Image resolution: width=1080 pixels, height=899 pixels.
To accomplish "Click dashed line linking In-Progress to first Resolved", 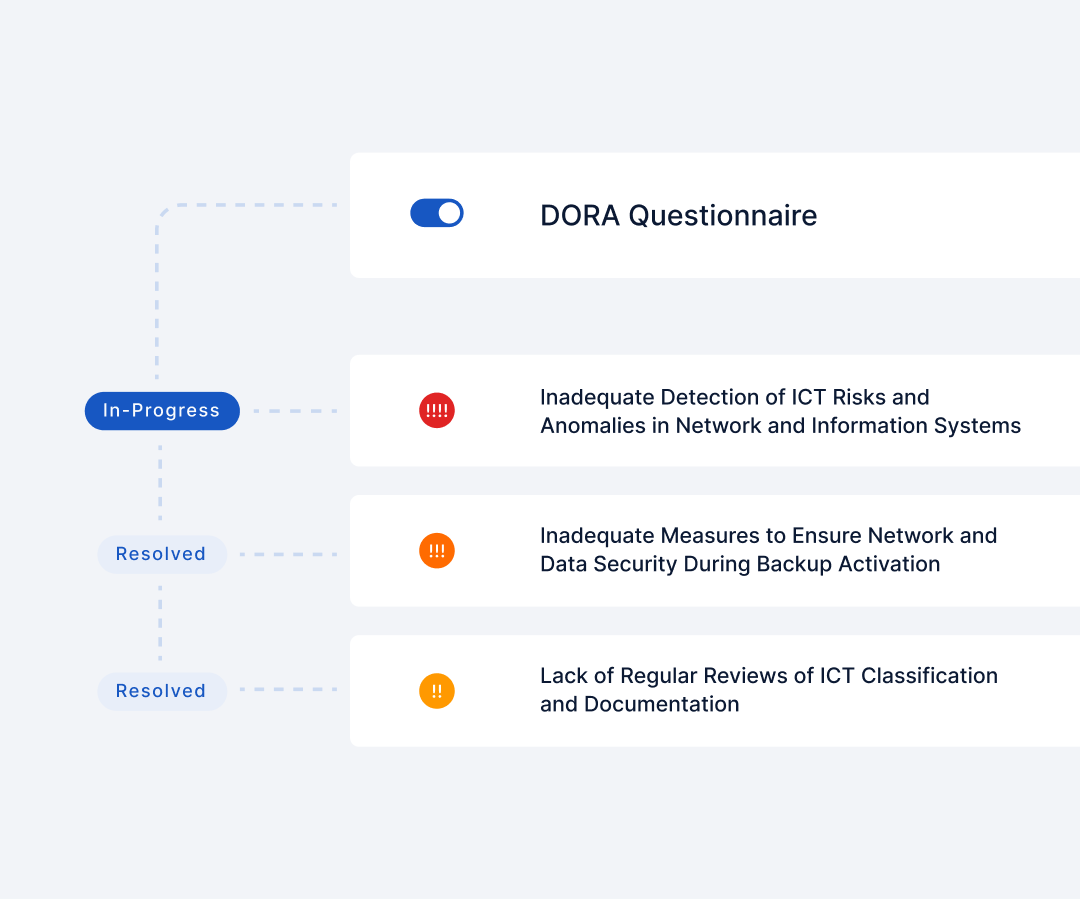I will click(160, 482).
